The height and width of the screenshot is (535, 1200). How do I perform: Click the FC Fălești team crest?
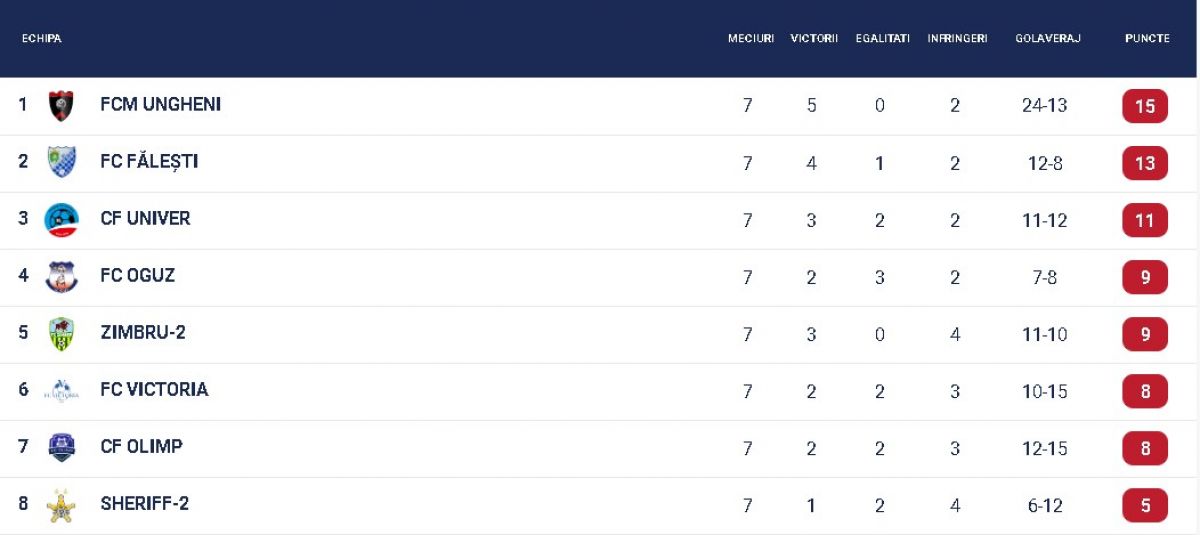(61, 162)
